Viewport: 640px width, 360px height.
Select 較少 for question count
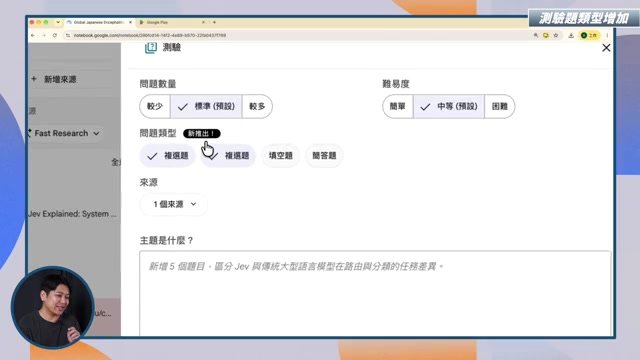pyautogui.click(x=155, y=107)
